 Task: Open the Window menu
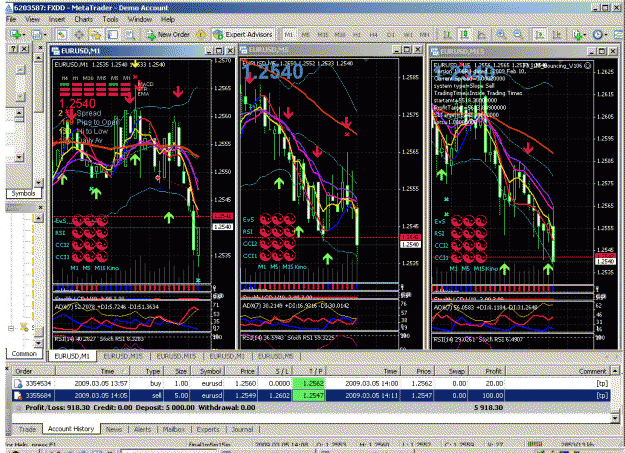[x=140, y=19]
